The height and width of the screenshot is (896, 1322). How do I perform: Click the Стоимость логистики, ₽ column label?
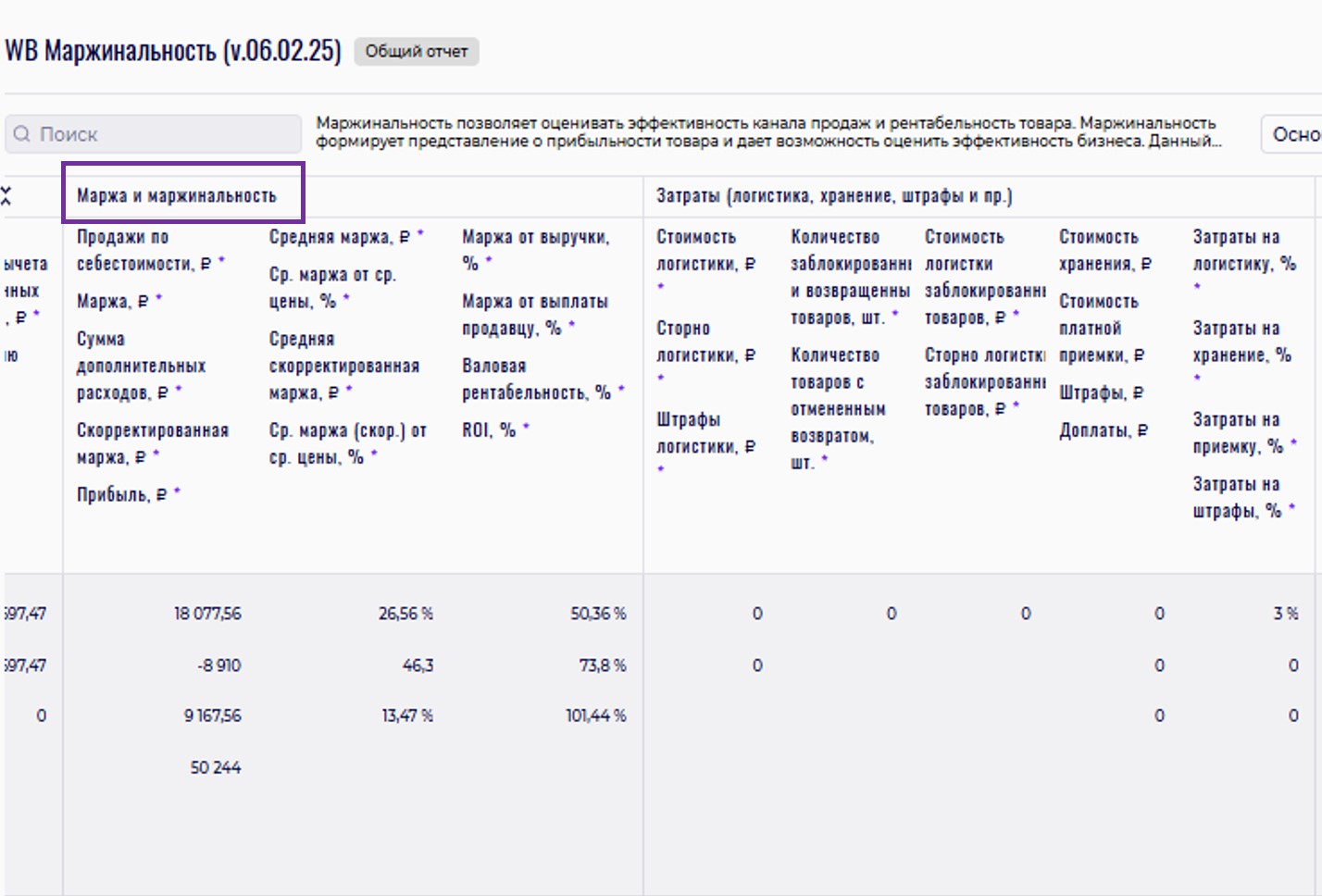pos(705,250)
